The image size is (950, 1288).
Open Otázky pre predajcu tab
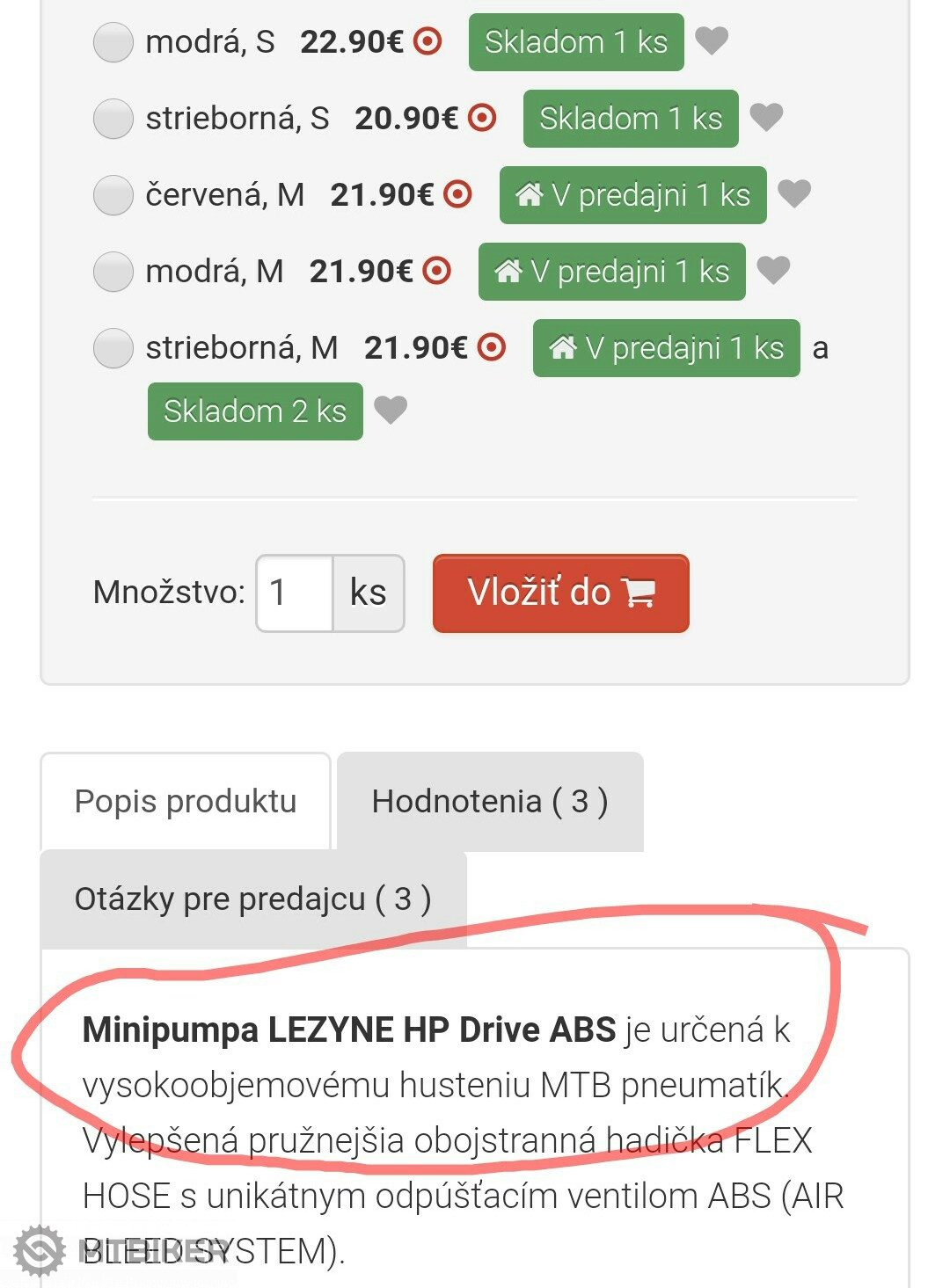[253, 899]
